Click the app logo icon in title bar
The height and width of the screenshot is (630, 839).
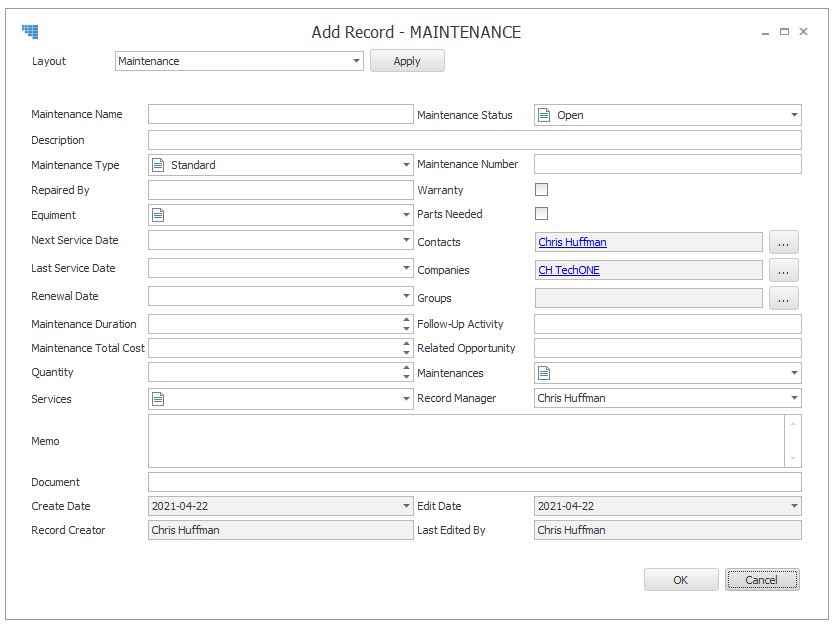(30, 32)
